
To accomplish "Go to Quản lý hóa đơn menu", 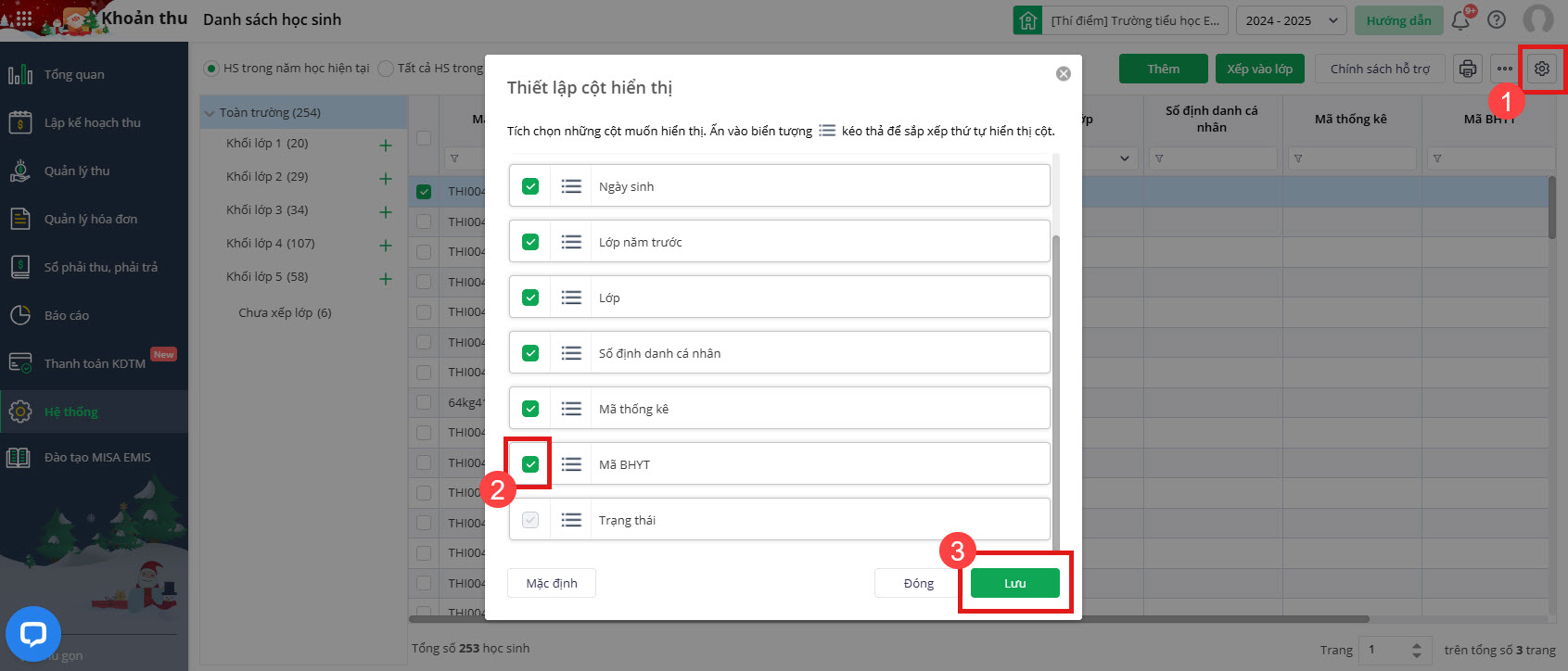I will [x=90, y=219].
